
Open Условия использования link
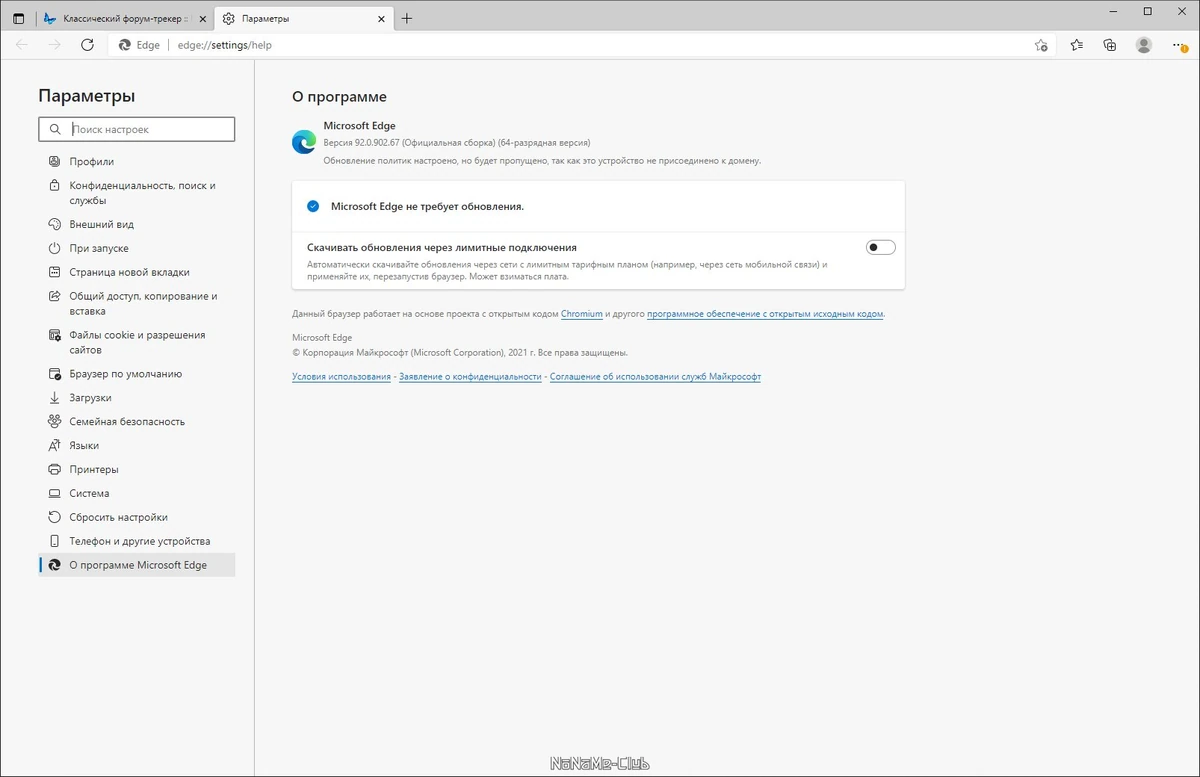pos(341,377)
